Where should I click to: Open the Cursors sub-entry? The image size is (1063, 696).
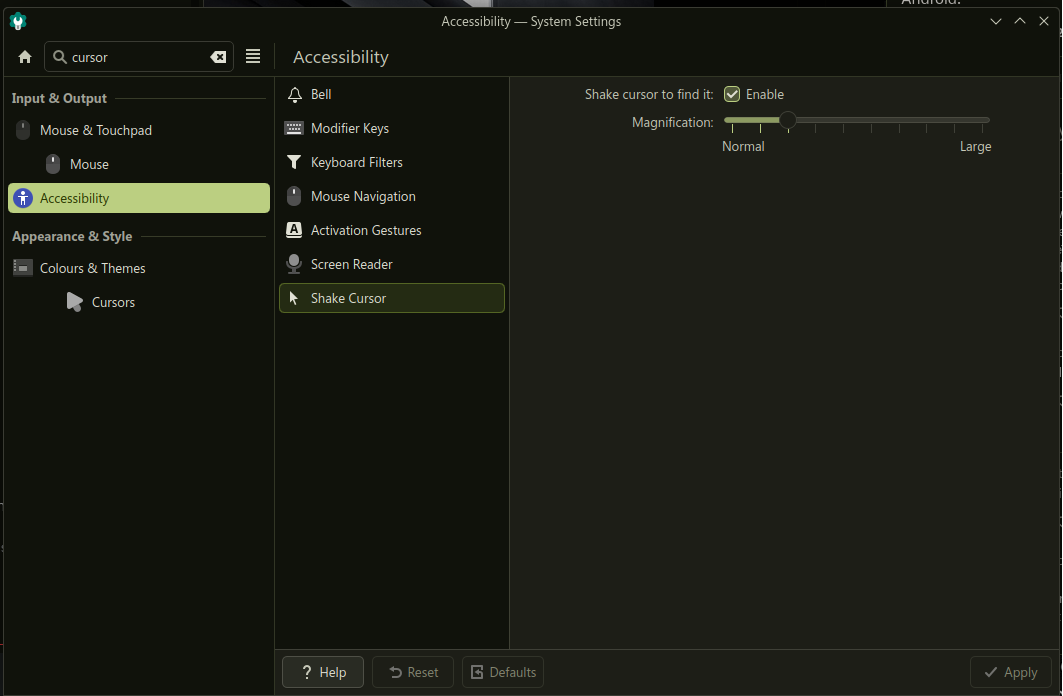click(139, 302)
